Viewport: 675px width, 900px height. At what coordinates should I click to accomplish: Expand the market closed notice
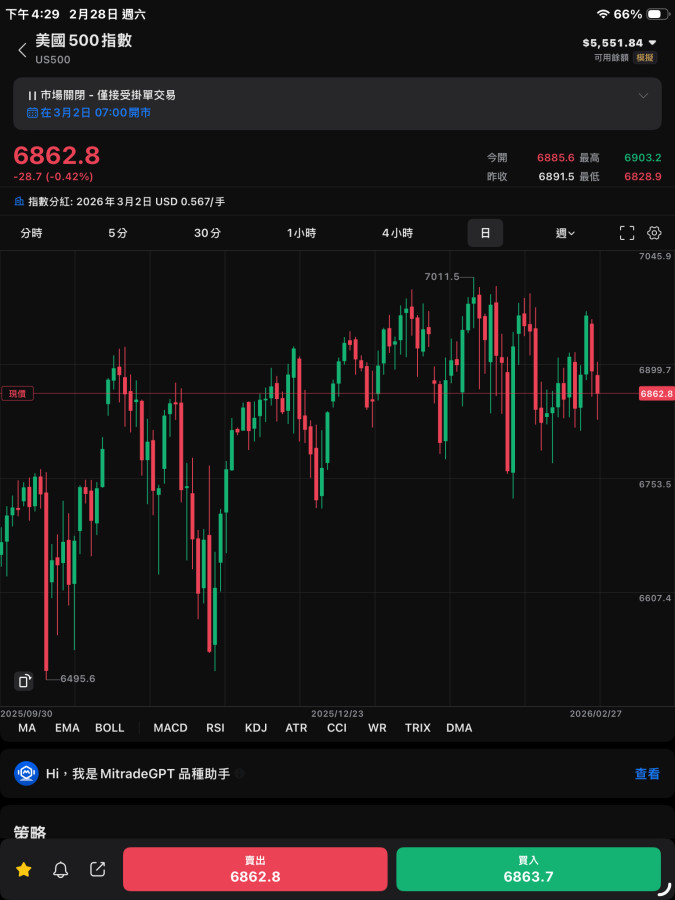coord(642,96)
